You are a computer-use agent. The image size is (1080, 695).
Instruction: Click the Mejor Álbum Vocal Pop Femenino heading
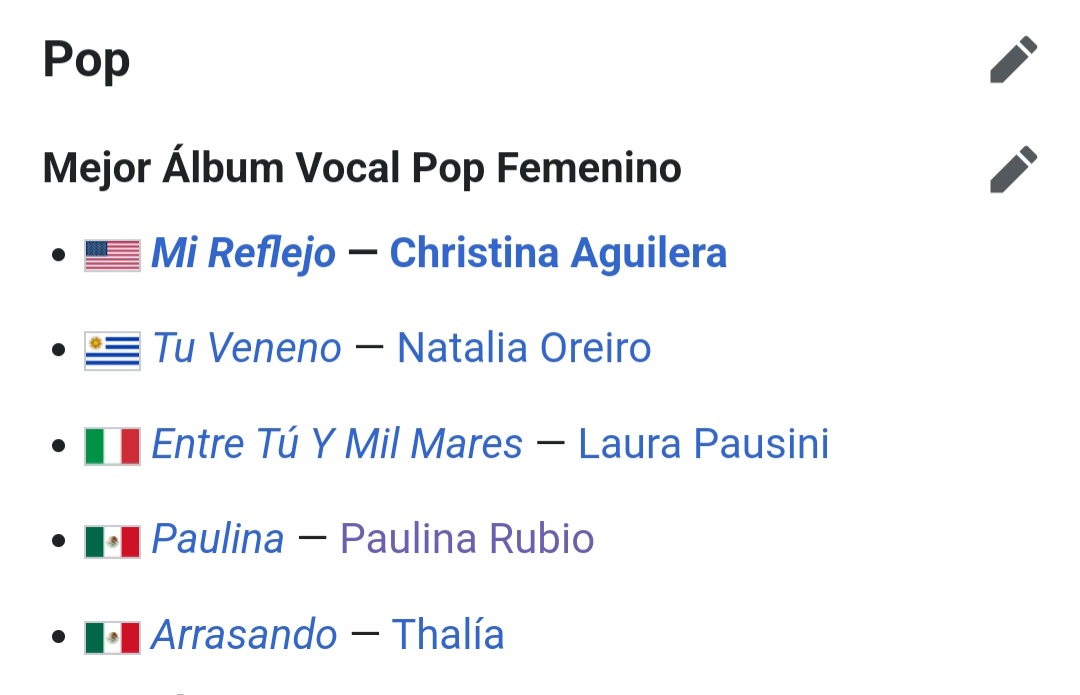(362, 169)
